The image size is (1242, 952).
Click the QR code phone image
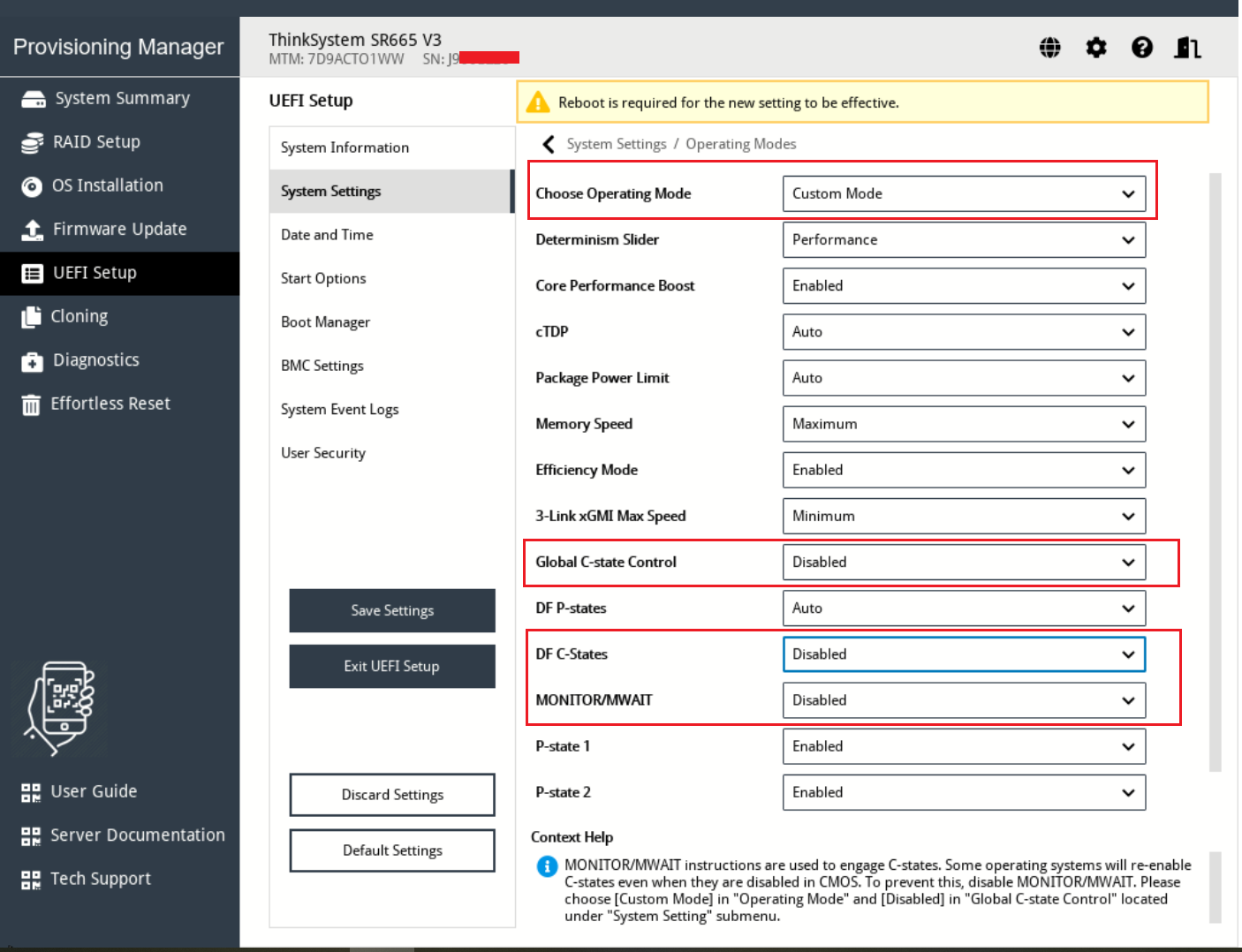60,709
